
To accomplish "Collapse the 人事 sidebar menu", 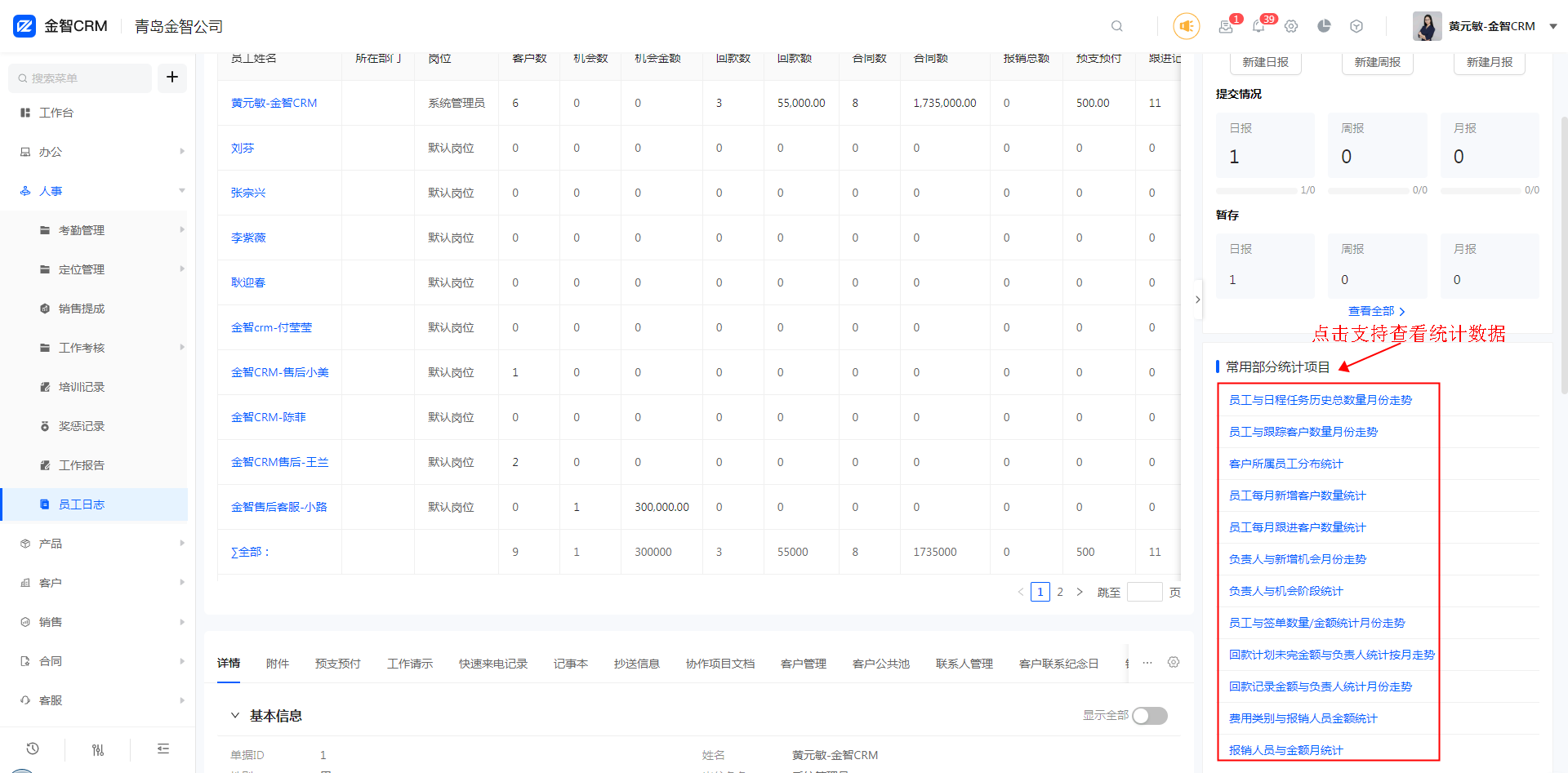I will tap(97, 191).
